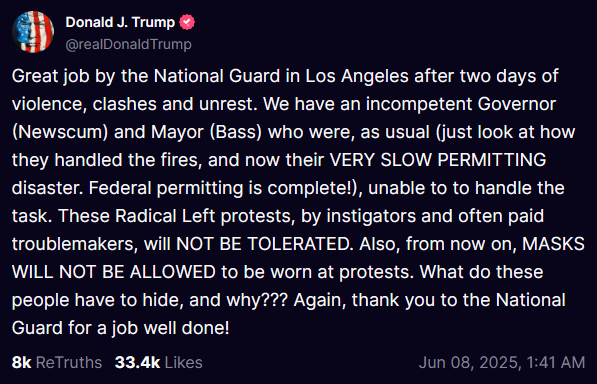This screenshot has width=597, height=384.
Task: Click the why??? text
Action: point(257,301)
